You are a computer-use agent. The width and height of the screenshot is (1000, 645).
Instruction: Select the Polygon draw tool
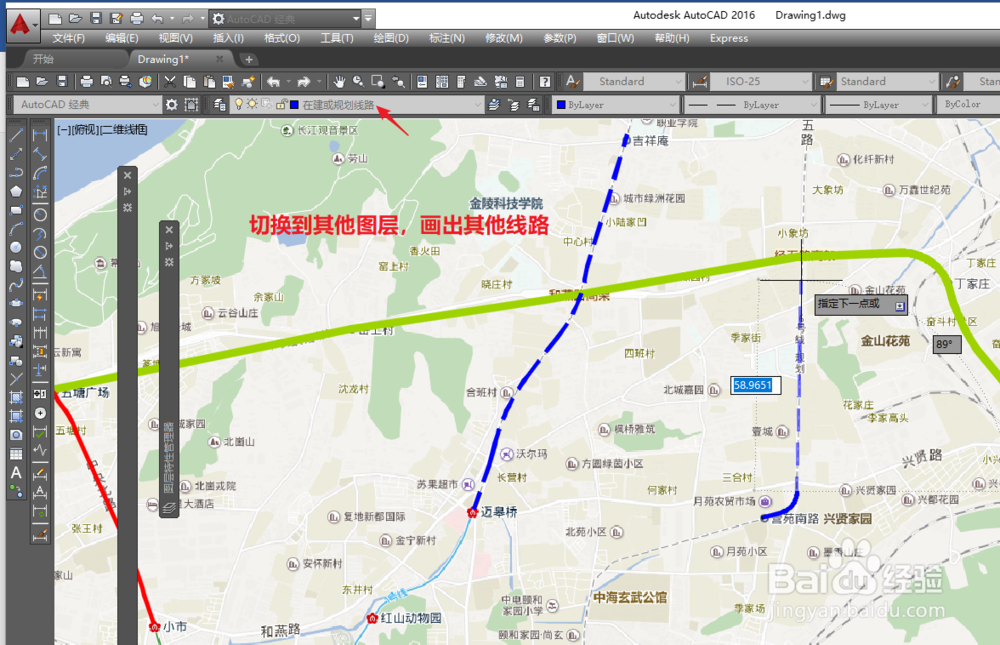click(x=17, y=191)
